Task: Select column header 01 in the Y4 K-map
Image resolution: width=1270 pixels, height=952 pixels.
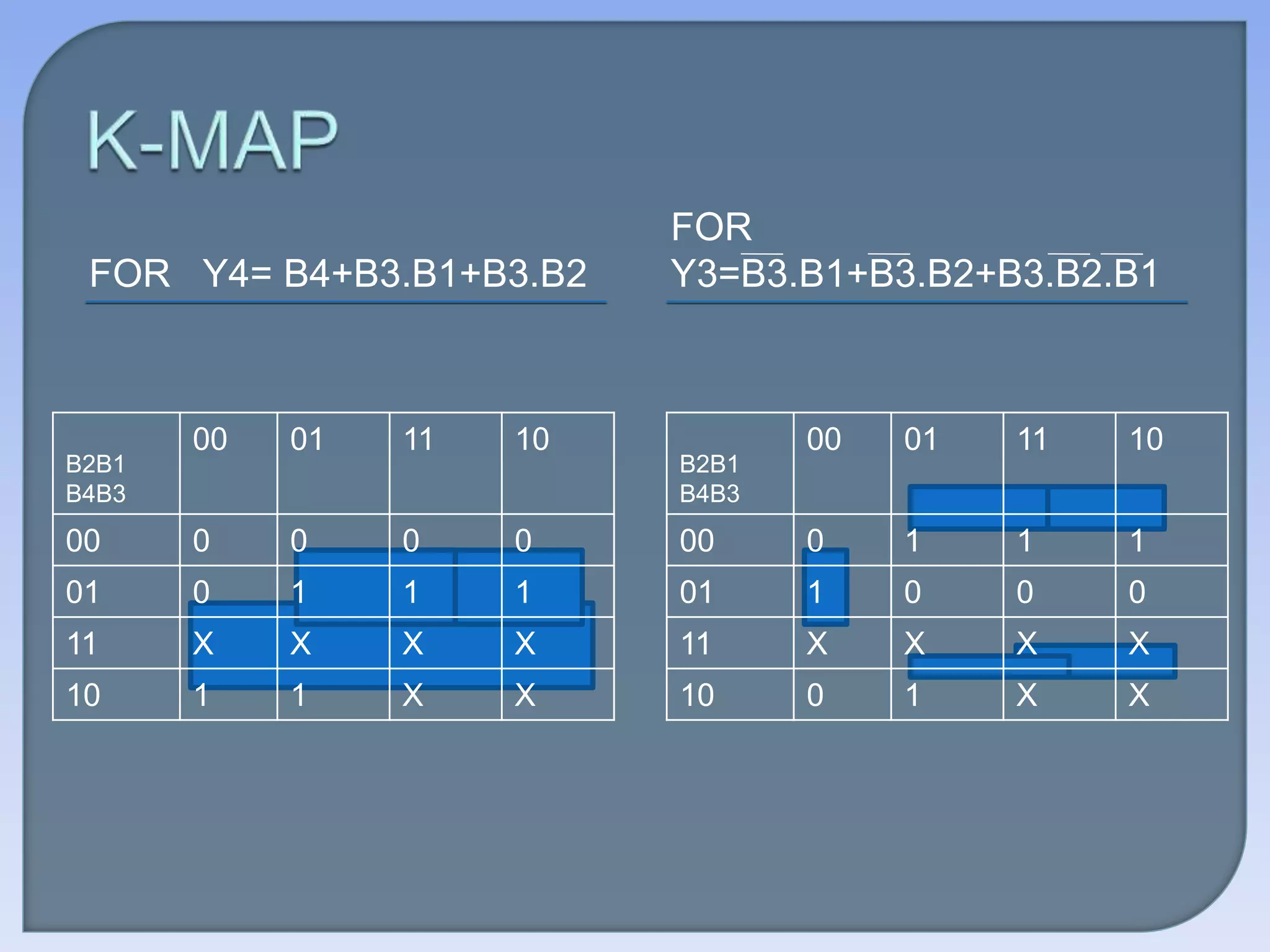Action: coord(333,463)
